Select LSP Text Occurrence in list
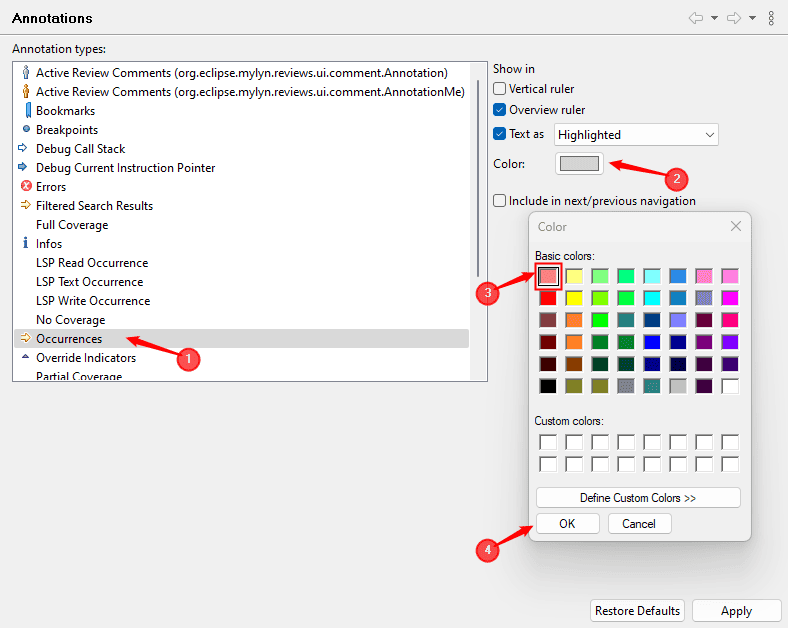Screen dimensions: 788x628 [242, 282]
